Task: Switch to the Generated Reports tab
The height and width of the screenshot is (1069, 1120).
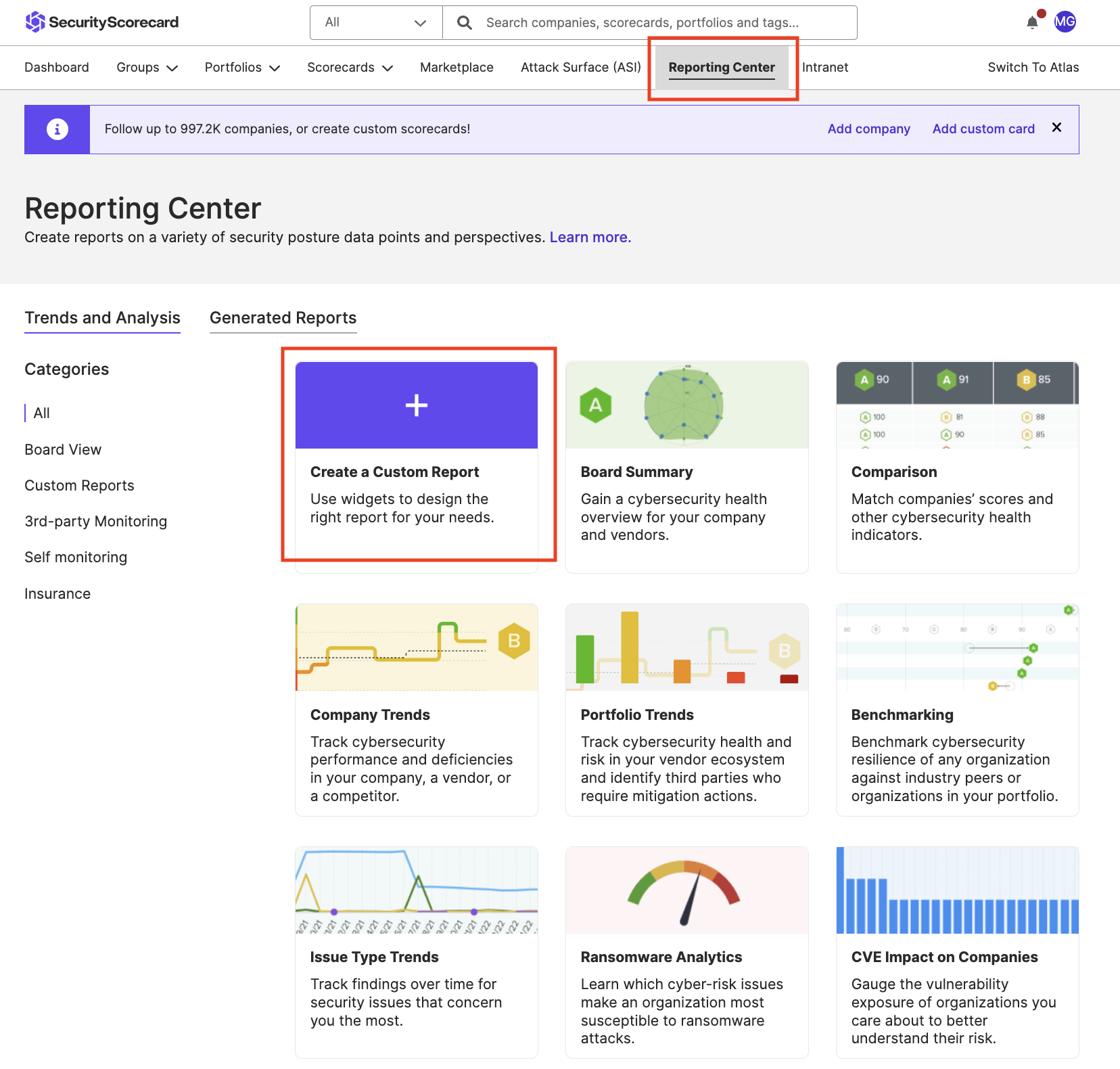Action: coord(283,318)
